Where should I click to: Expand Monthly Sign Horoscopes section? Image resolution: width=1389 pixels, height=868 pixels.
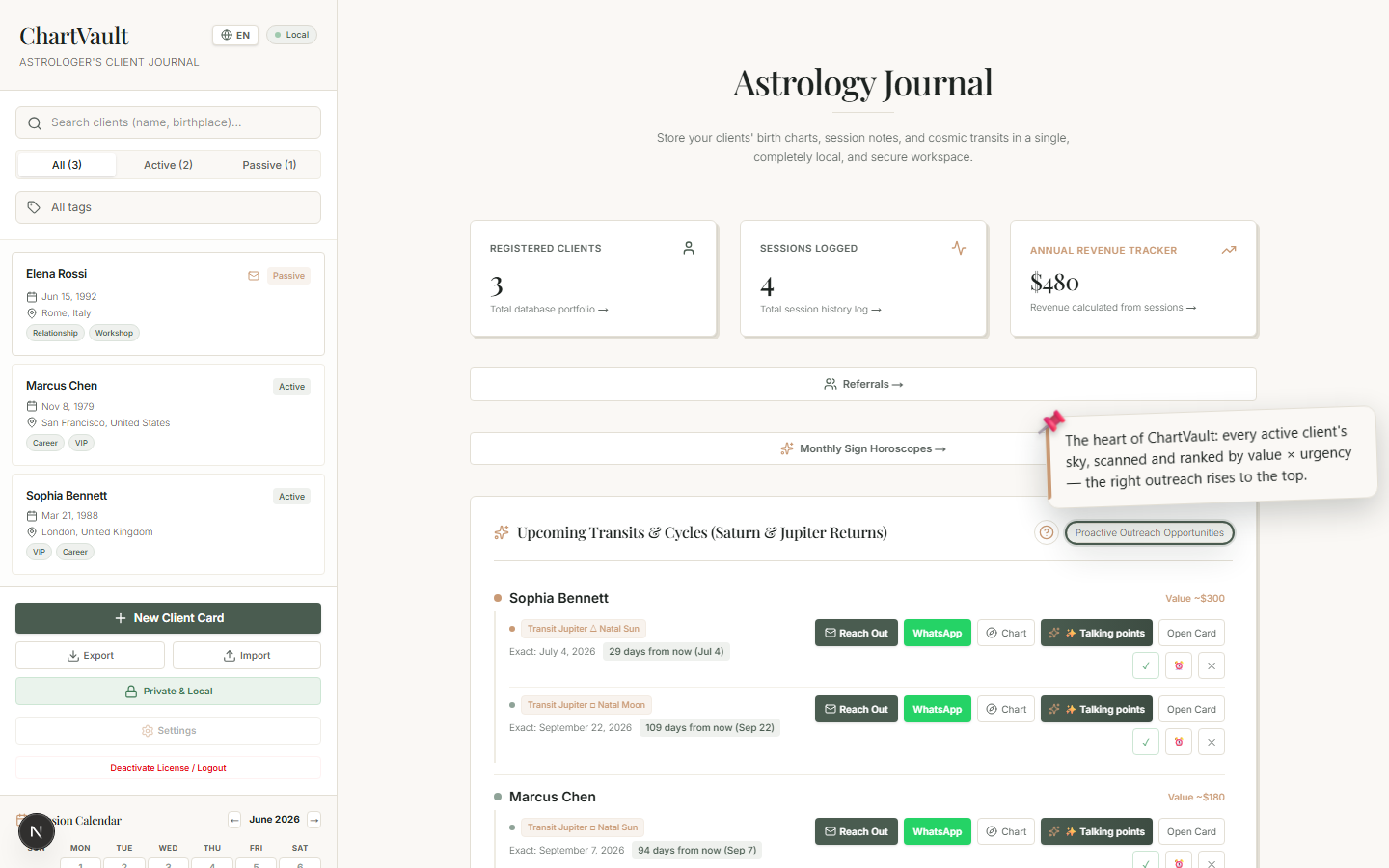pyautogui.click(x=863, y=448)
